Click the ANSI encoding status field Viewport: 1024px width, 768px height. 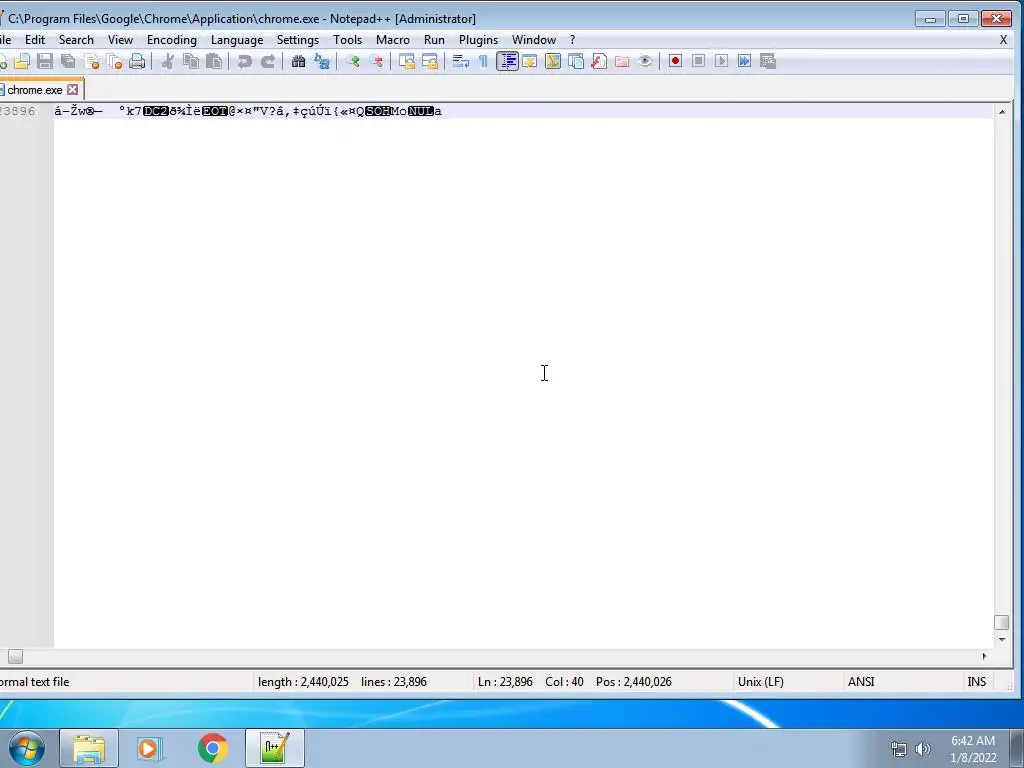861,682
